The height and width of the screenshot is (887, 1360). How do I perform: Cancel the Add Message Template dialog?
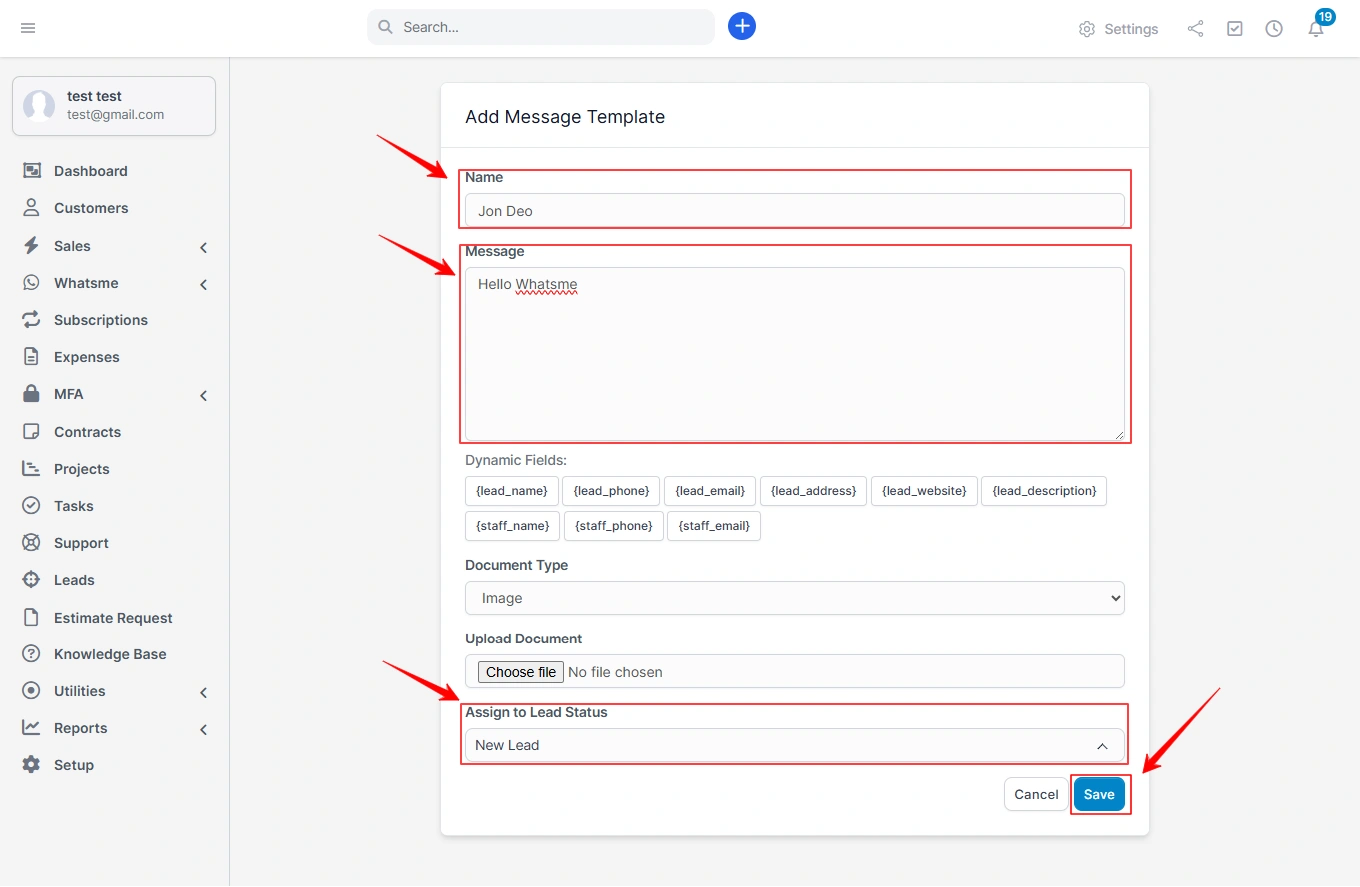point(1035,793)
